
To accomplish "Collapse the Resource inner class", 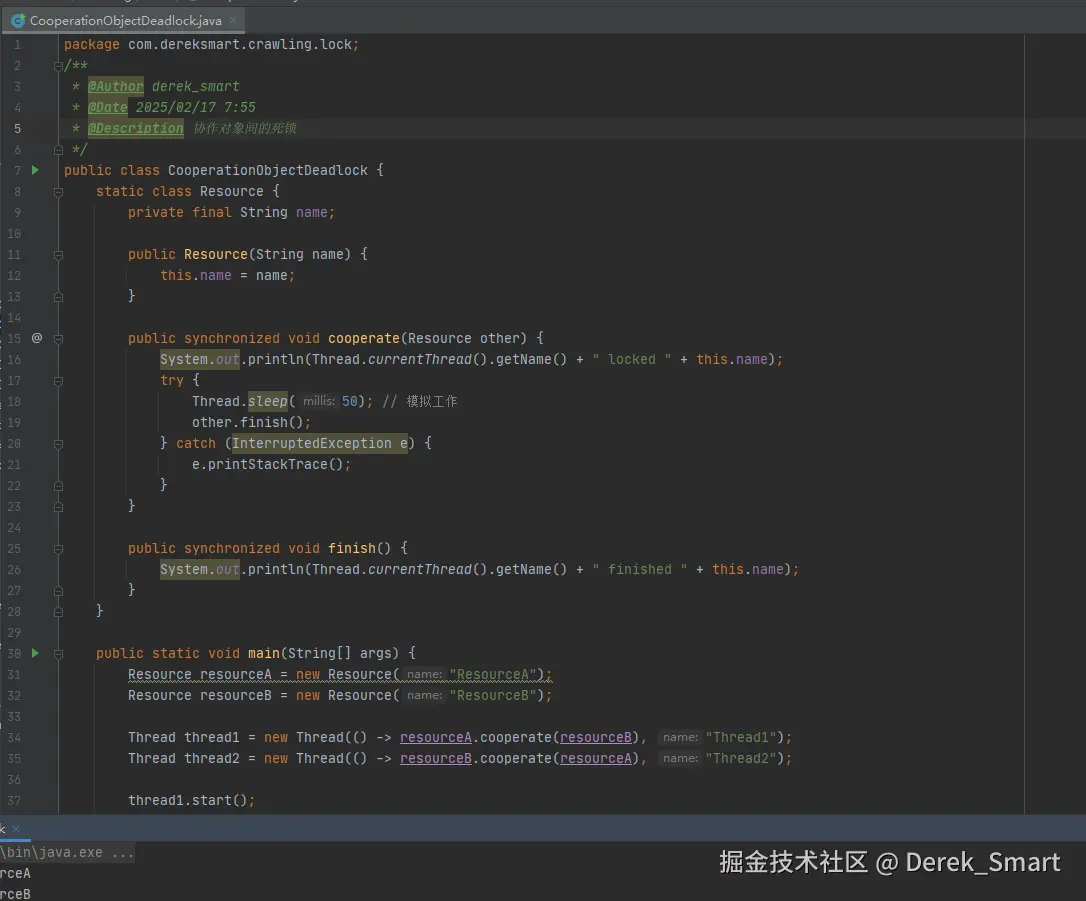I will tap(57, 191).
